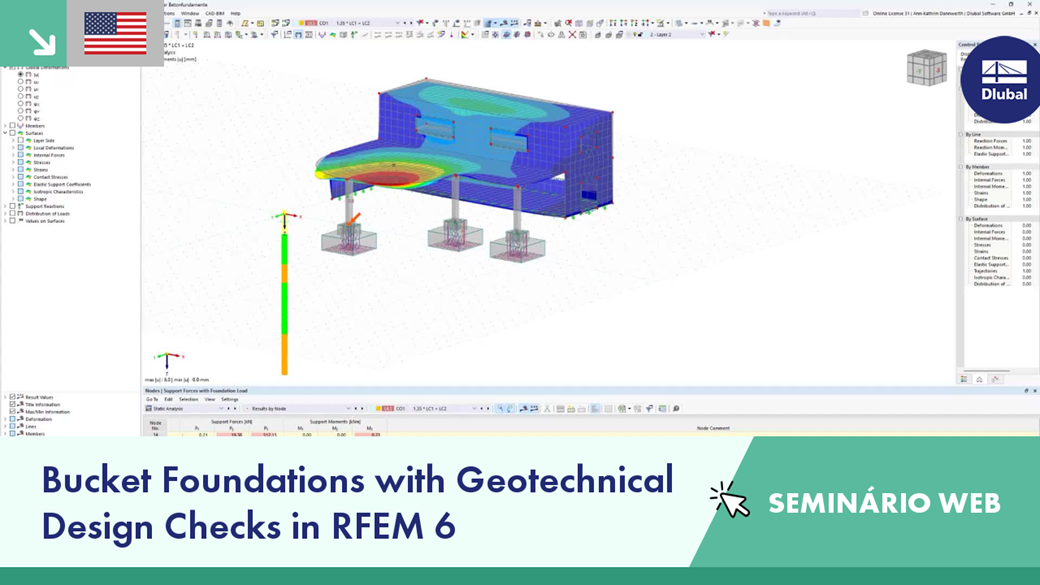Click the Seminário Web label
This screenshot has height=585, width=1040.
(x=884, y=503)
